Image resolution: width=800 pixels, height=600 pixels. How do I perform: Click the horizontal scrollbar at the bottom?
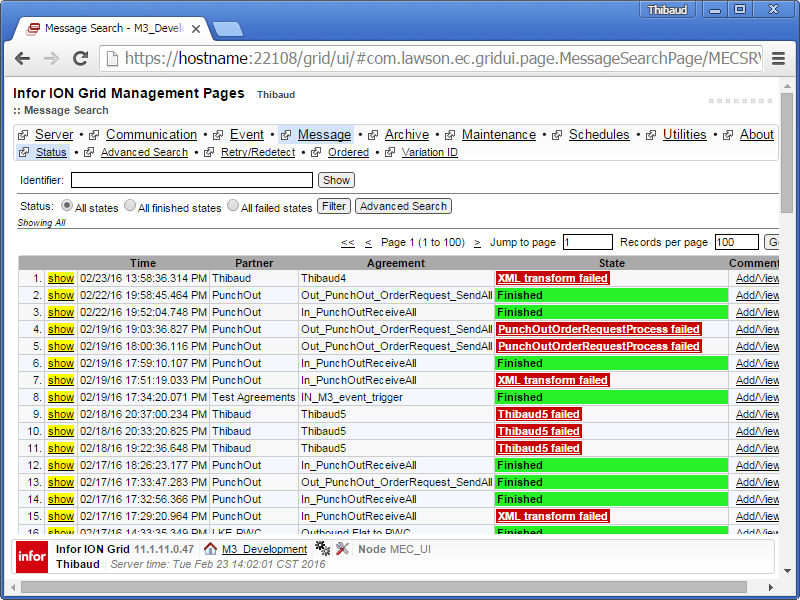[380, 589]
